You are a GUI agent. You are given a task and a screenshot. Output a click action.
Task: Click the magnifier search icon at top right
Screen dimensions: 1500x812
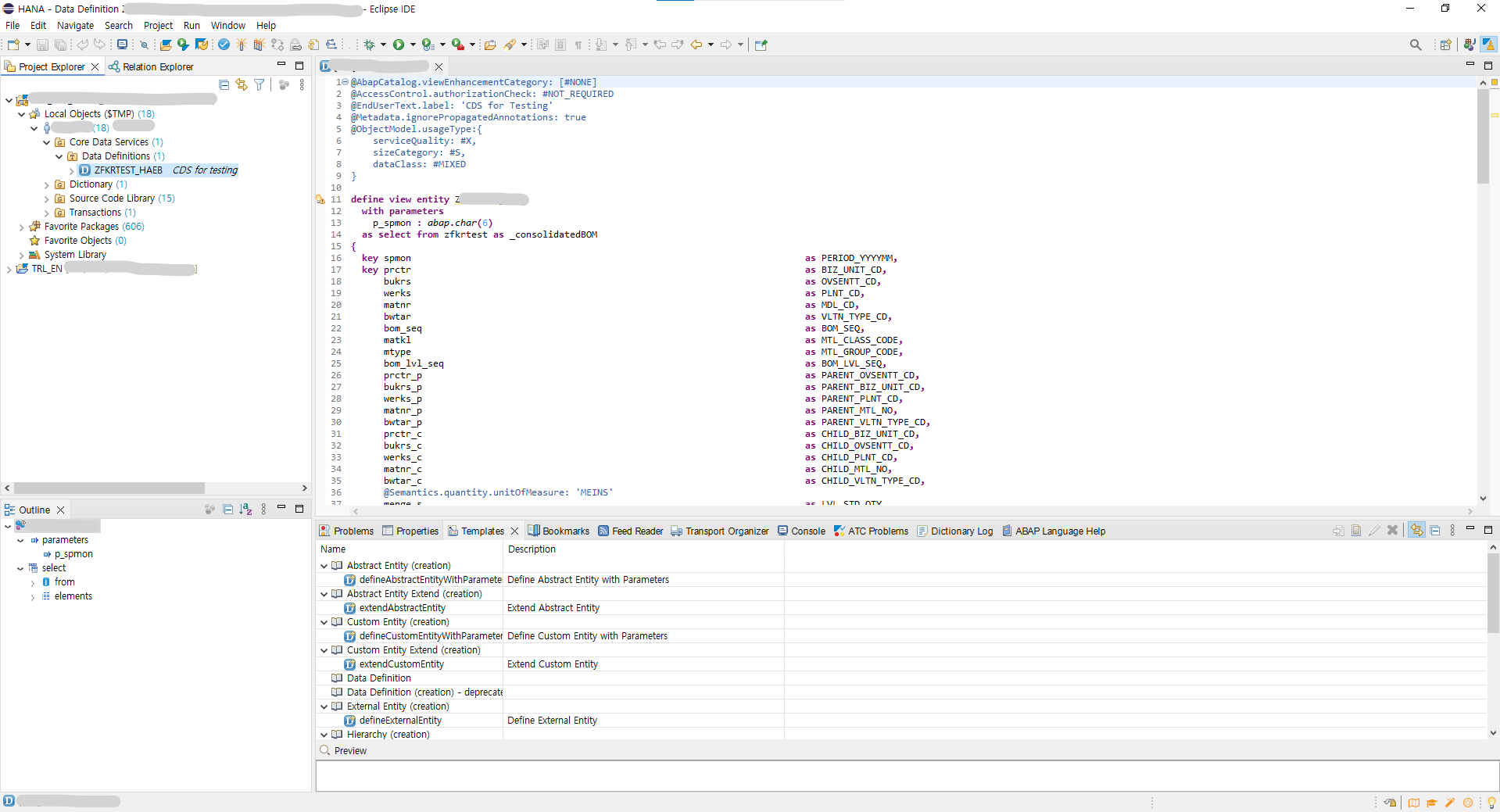coord(1415,45)
